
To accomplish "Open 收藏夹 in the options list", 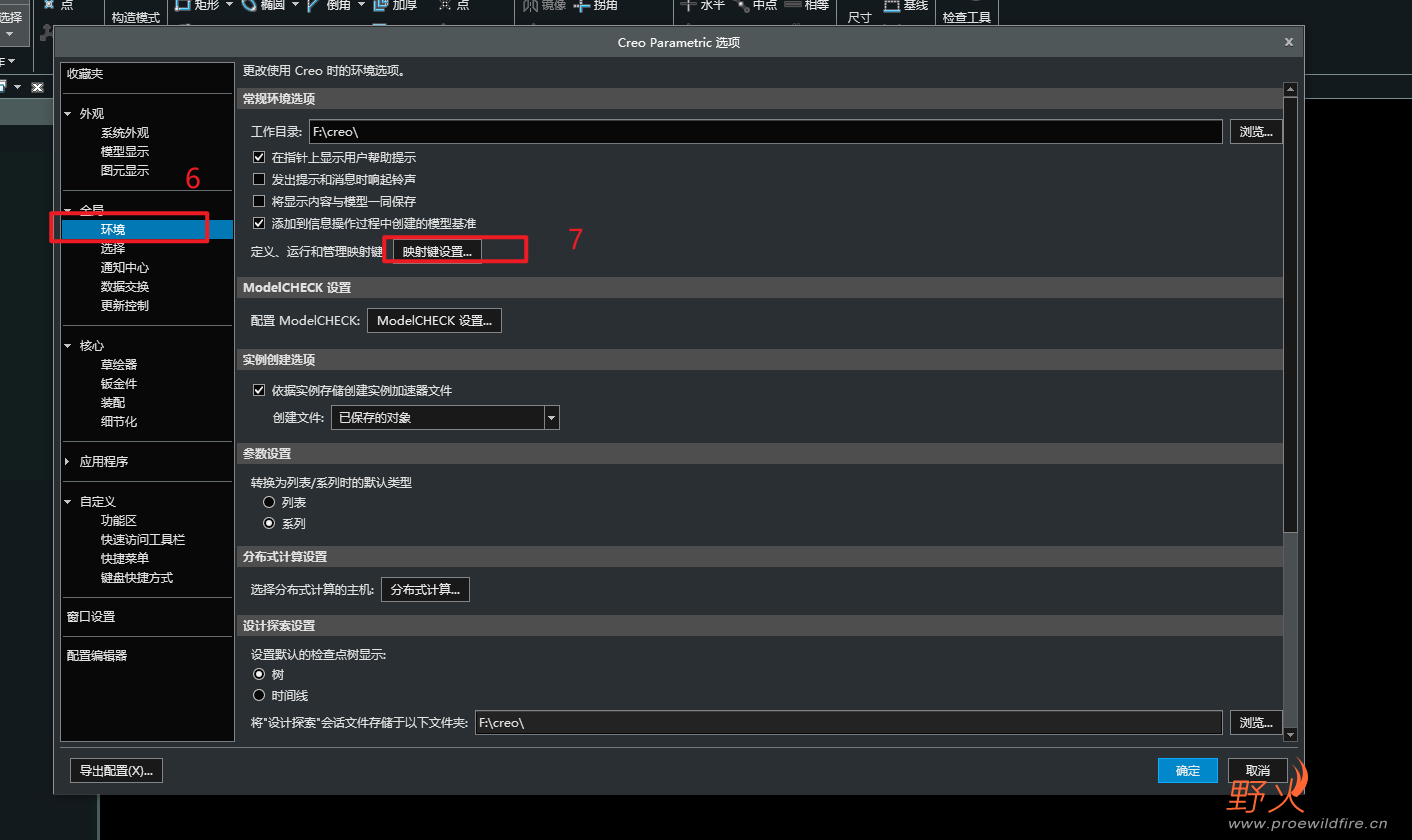I will pyautogui.click(x=85, y=74).
